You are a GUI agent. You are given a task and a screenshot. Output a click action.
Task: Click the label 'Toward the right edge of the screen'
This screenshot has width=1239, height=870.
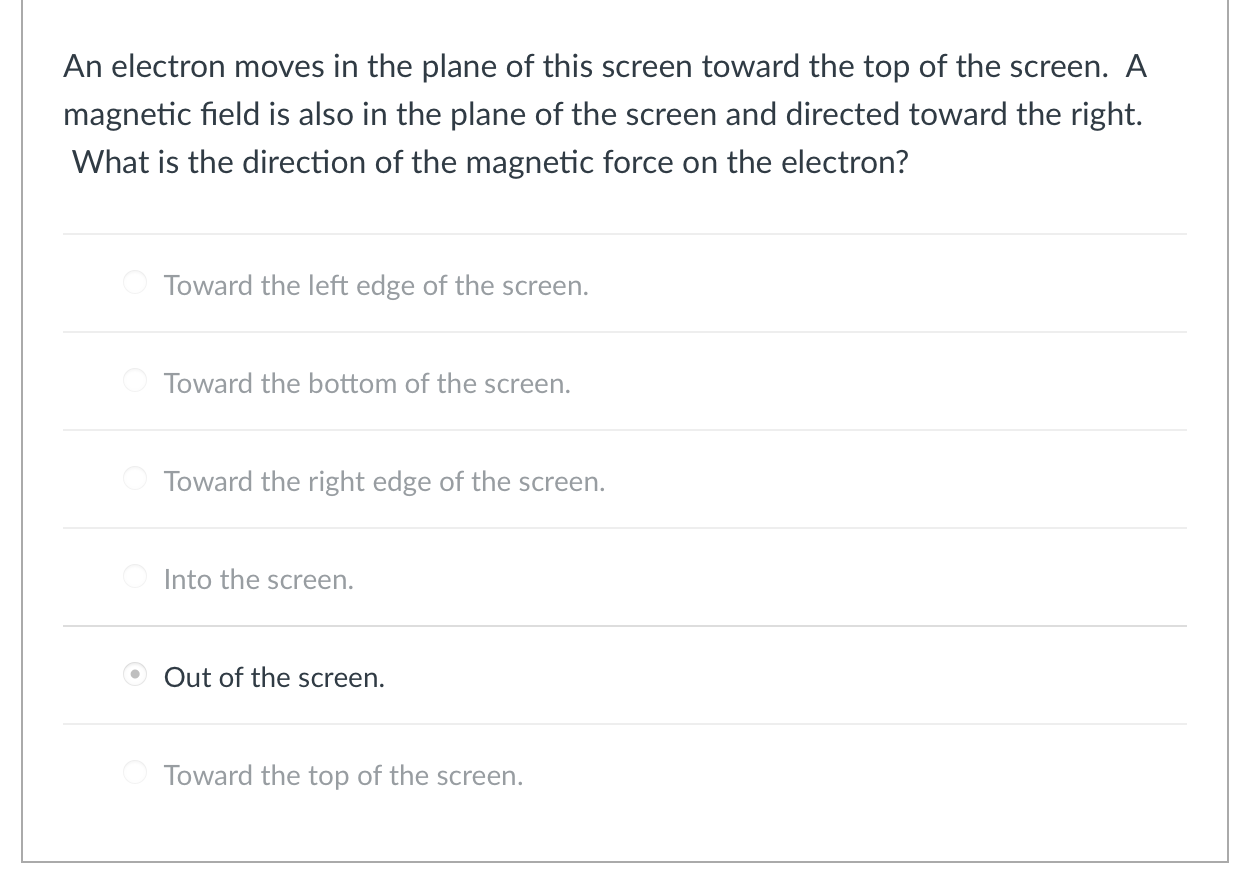[384, 481]
